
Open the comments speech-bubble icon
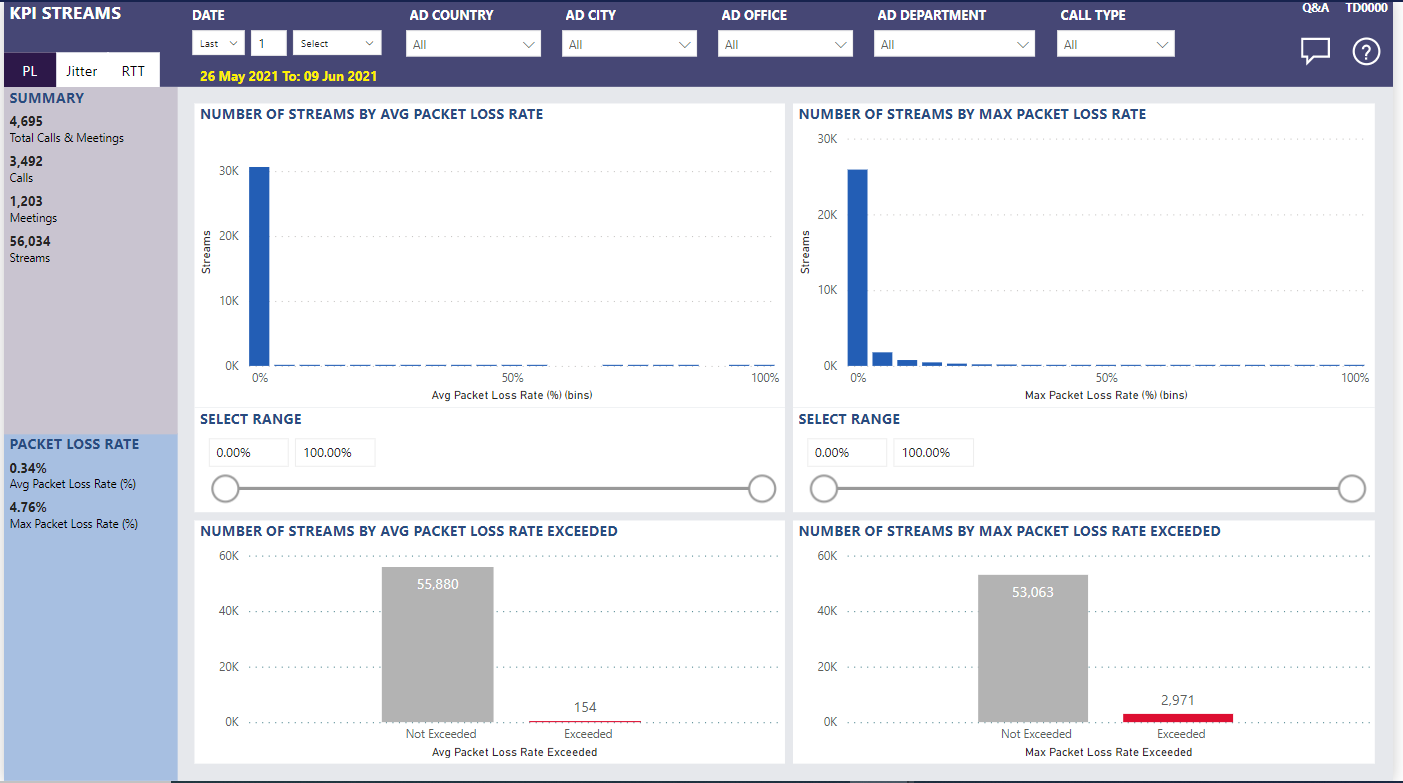click(1314, 50)
